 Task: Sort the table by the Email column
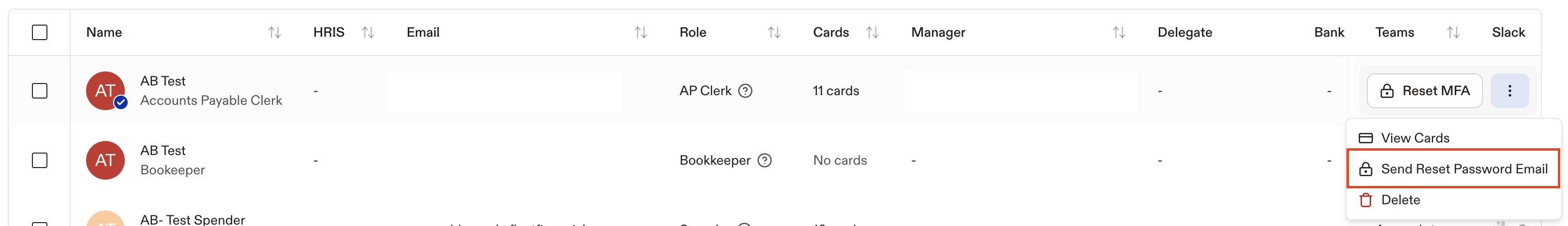tap(640, 32)
